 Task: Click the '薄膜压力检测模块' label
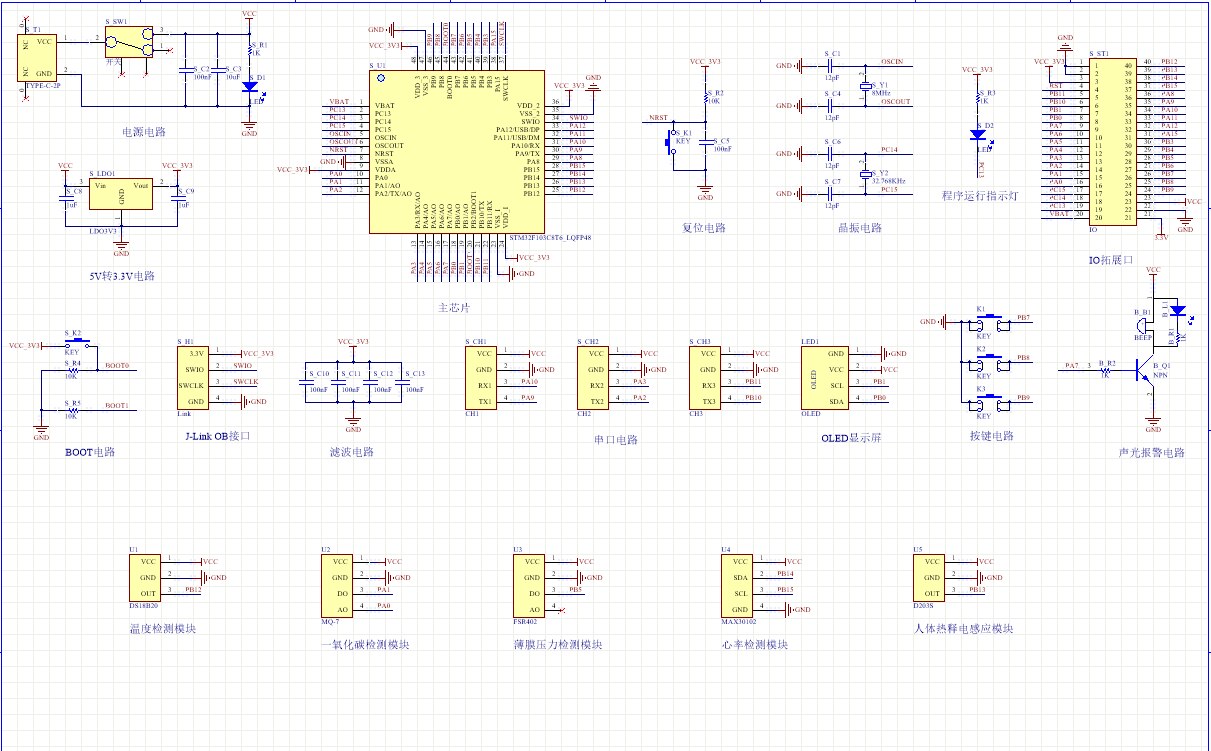coord(558,644)
